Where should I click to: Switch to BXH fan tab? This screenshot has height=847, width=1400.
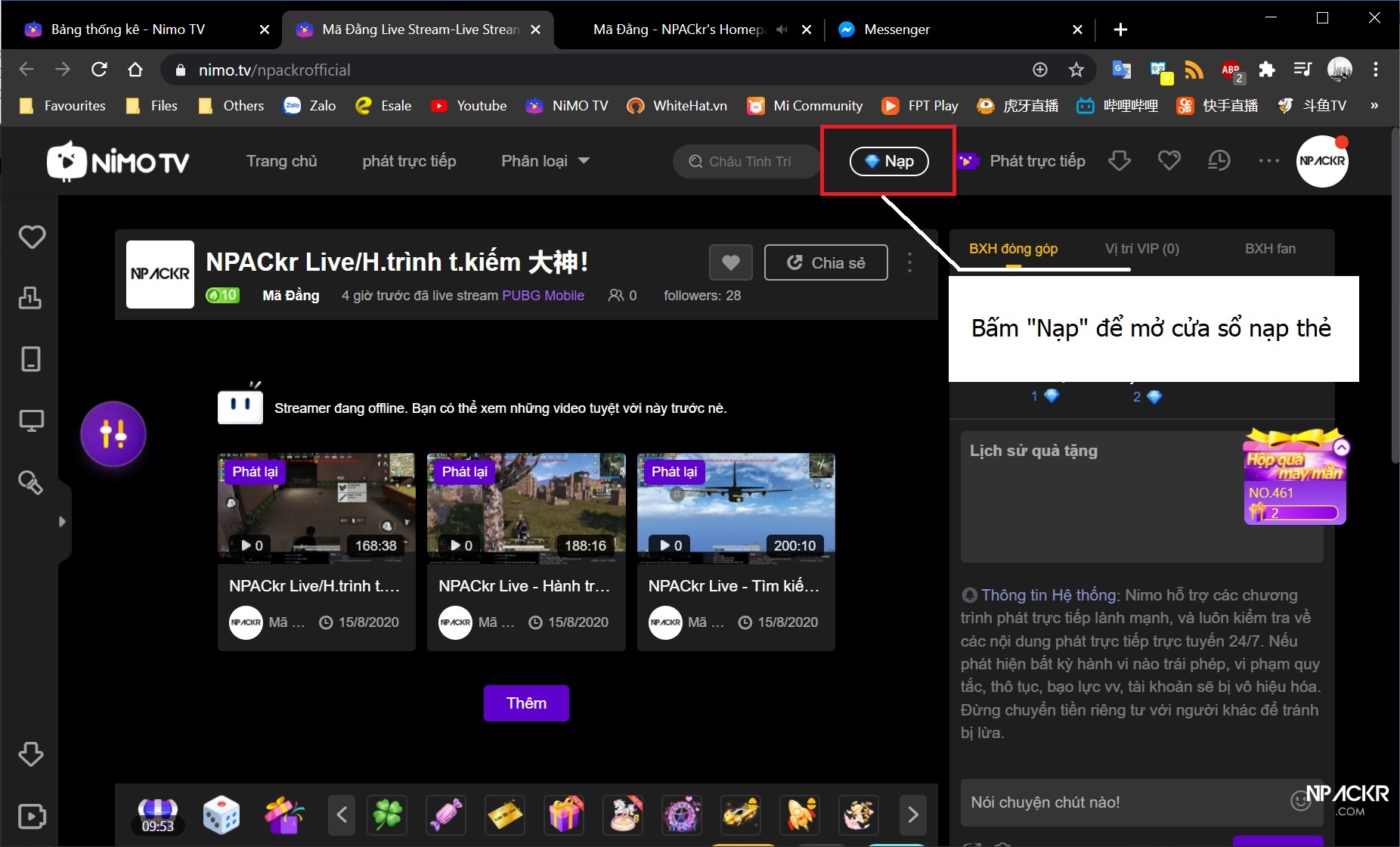(1270, 249)
